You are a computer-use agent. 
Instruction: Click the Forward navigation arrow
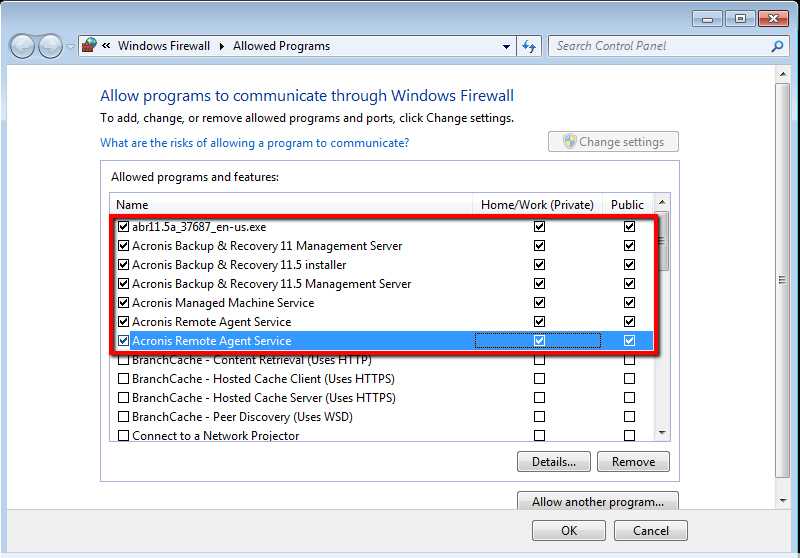click(x=51, y=46)
